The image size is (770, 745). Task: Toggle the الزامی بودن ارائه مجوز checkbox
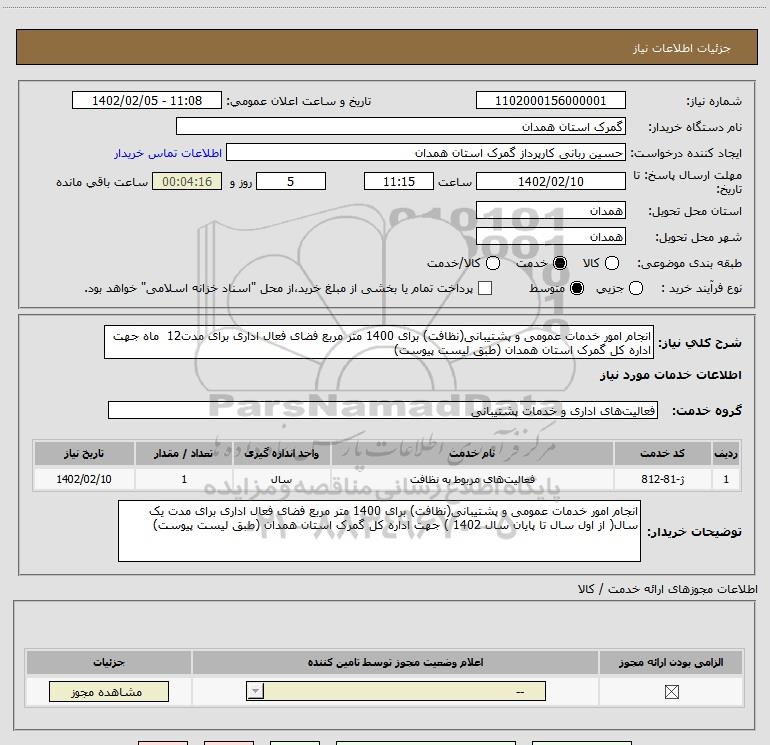(671, 692)
